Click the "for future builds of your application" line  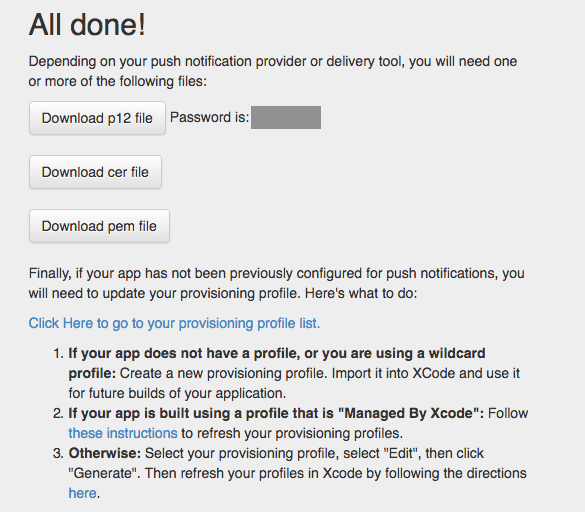[177, 393]
